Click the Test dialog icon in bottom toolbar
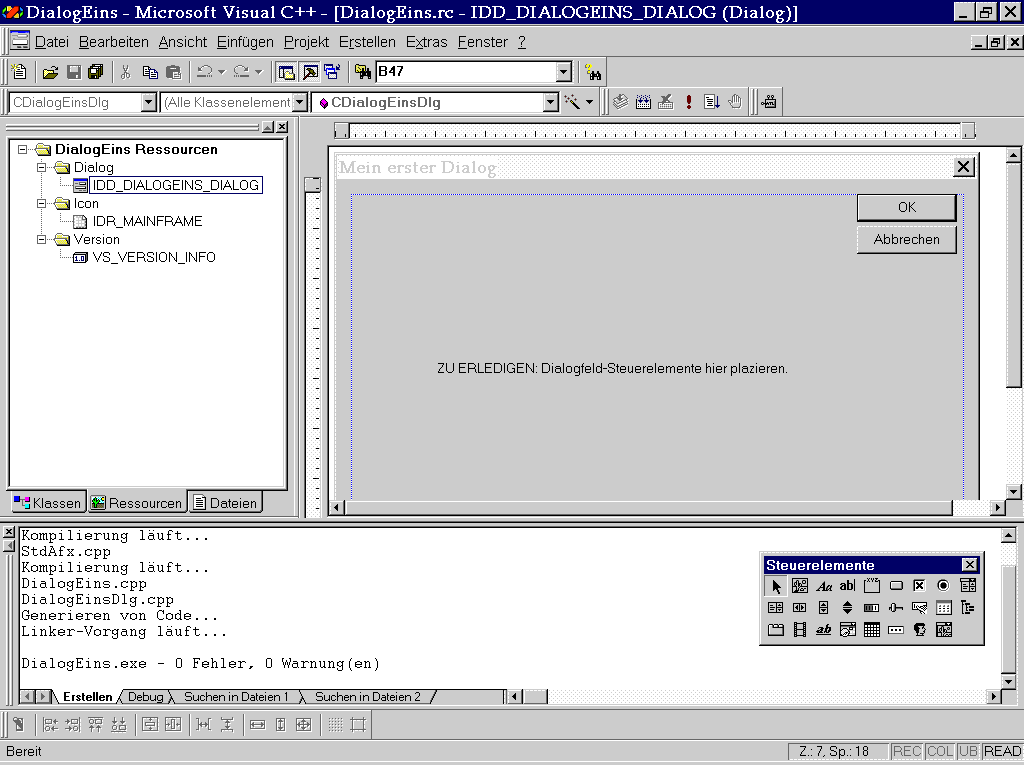Image resolution: width=1024 pixels, height=765 pixels. pyautogui.click(x=19, y=724)
